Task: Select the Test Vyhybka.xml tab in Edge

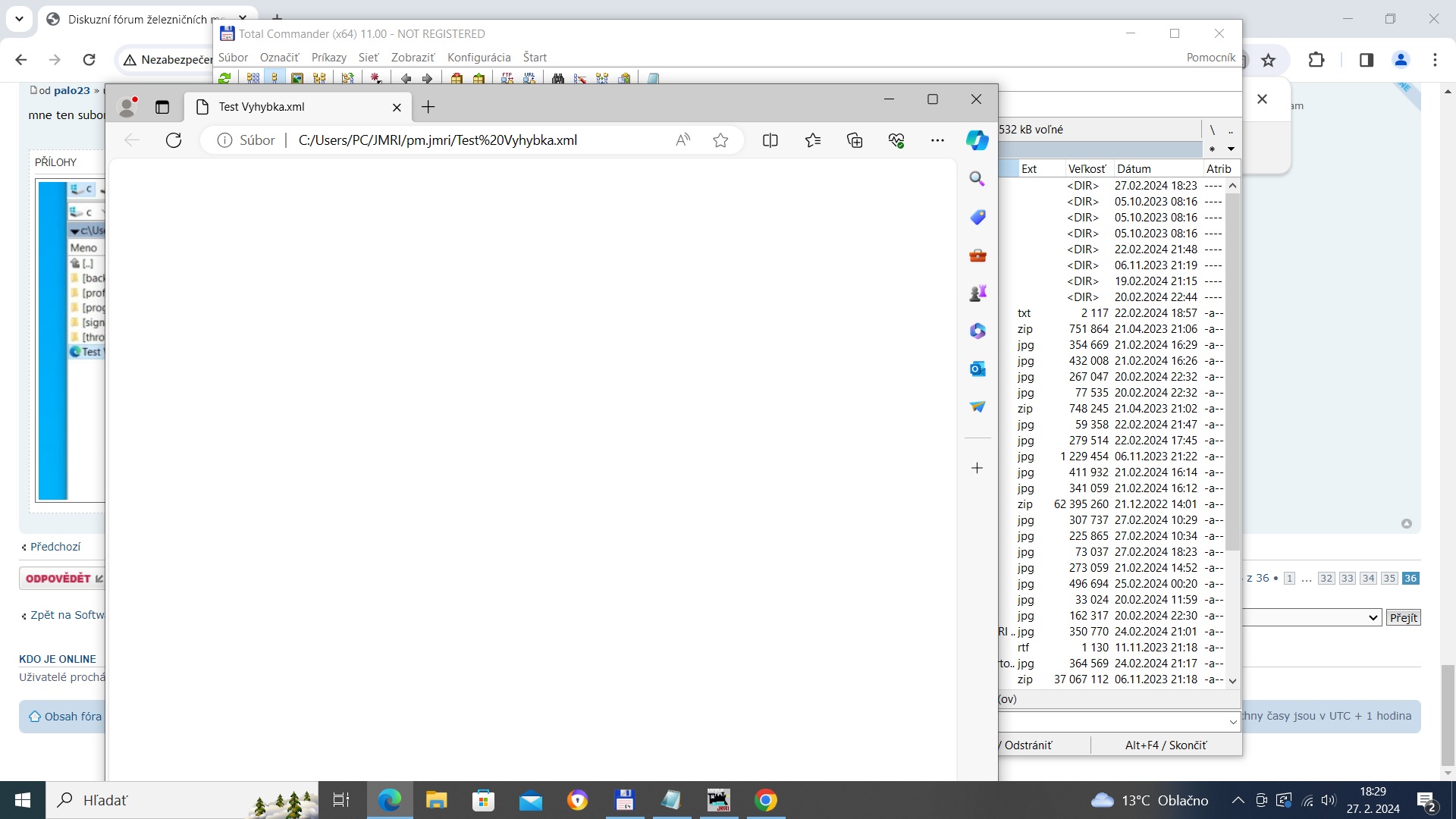Action: point(299,107)
